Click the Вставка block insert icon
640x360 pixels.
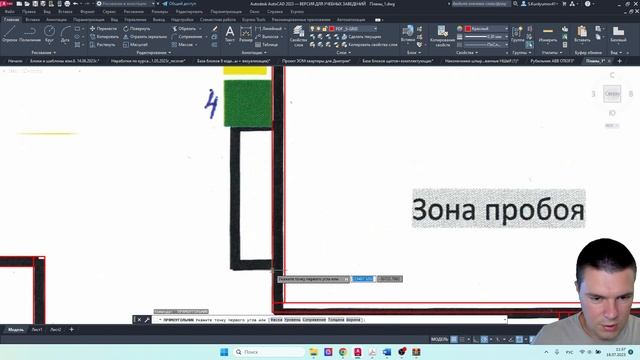click(x=408, y=34)
